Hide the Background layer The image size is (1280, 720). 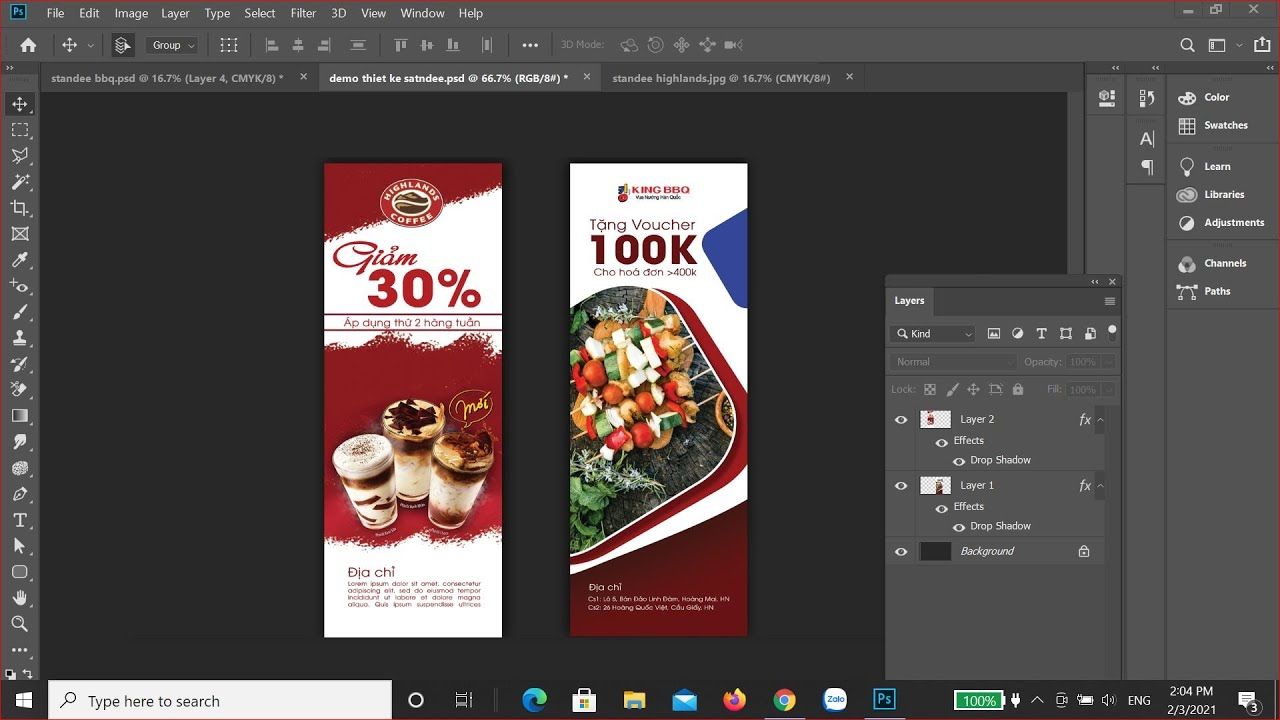click(901, 551)
